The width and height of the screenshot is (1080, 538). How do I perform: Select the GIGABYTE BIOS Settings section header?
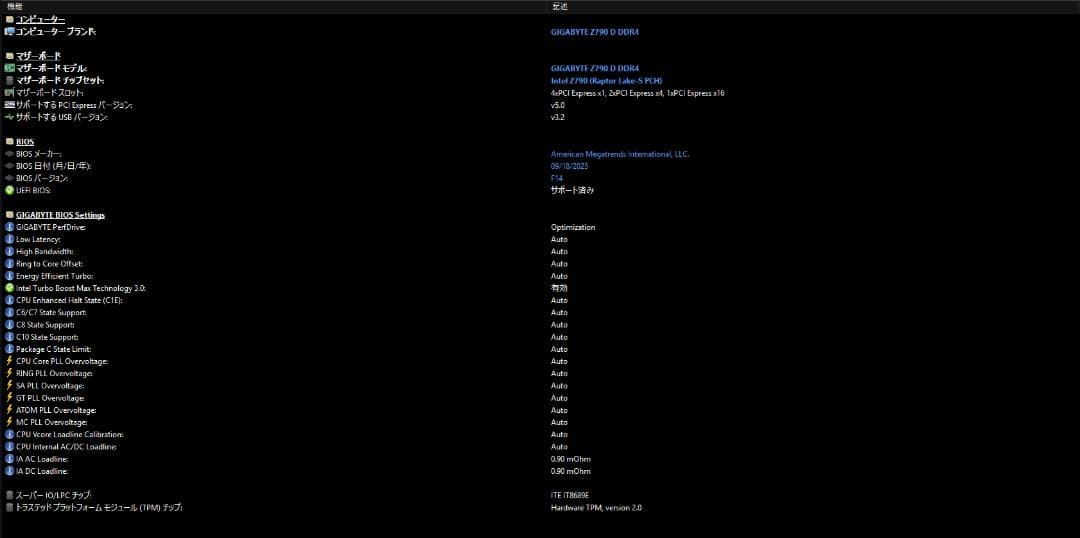pyautogui.click(x=60, y=215)
